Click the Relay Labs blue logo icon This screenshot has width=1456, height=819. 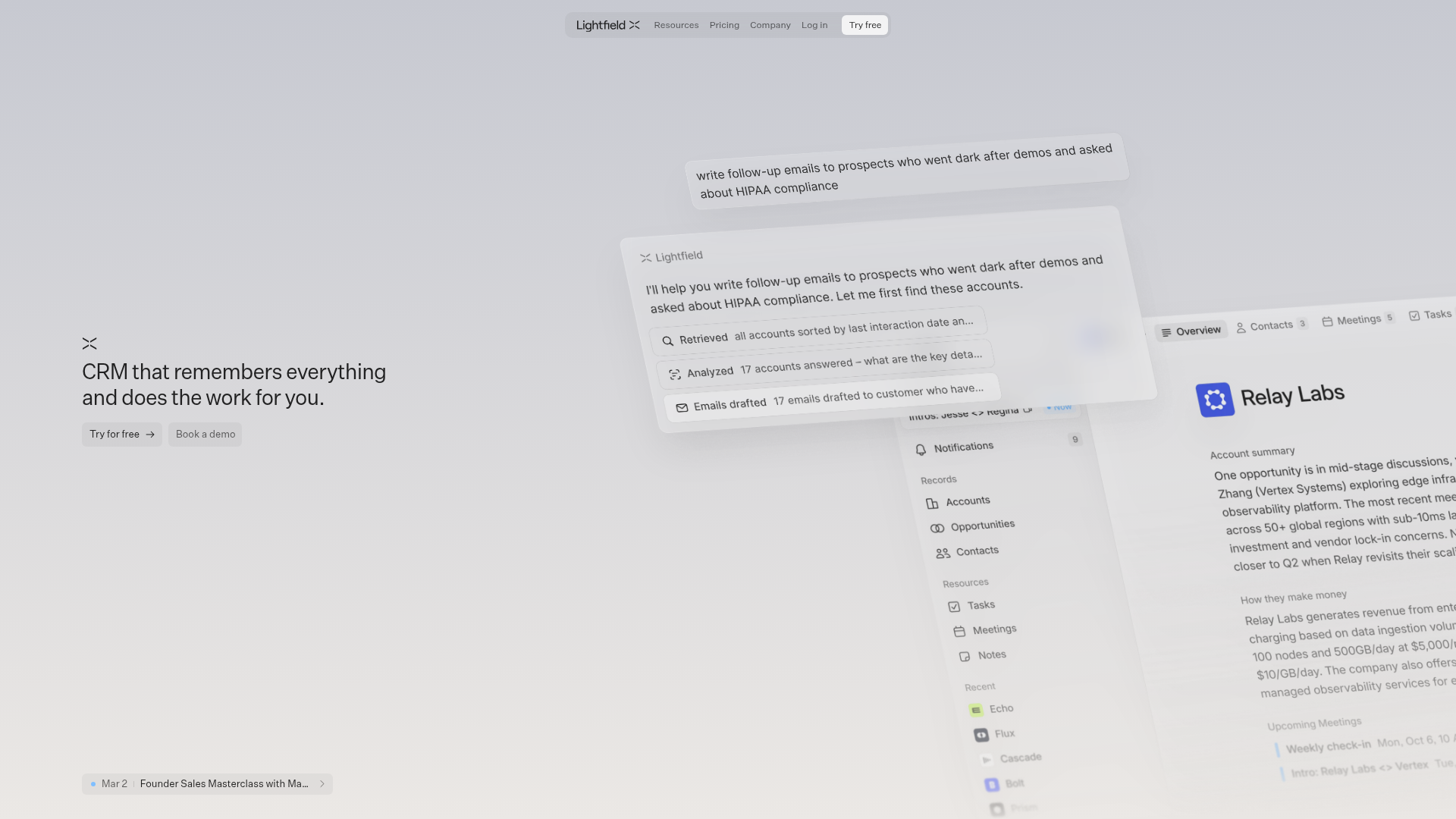(1215, 400)
